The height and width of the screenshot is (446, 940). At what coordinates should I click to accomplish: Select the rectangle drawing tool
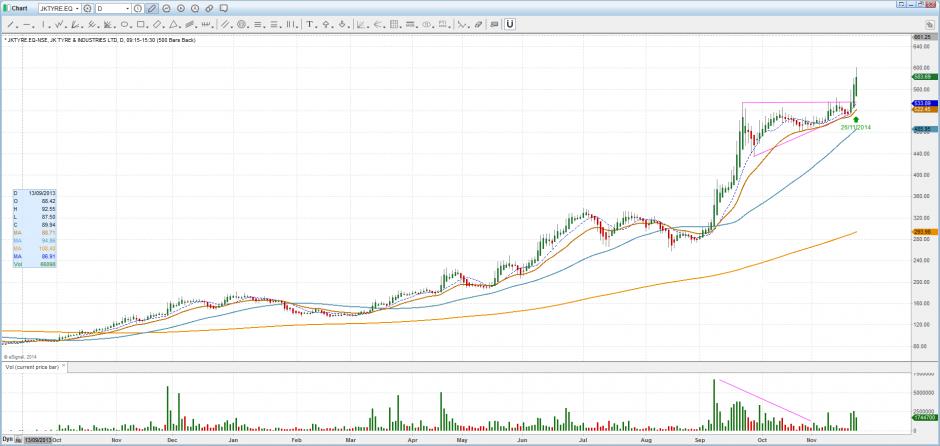coord(140,24)
